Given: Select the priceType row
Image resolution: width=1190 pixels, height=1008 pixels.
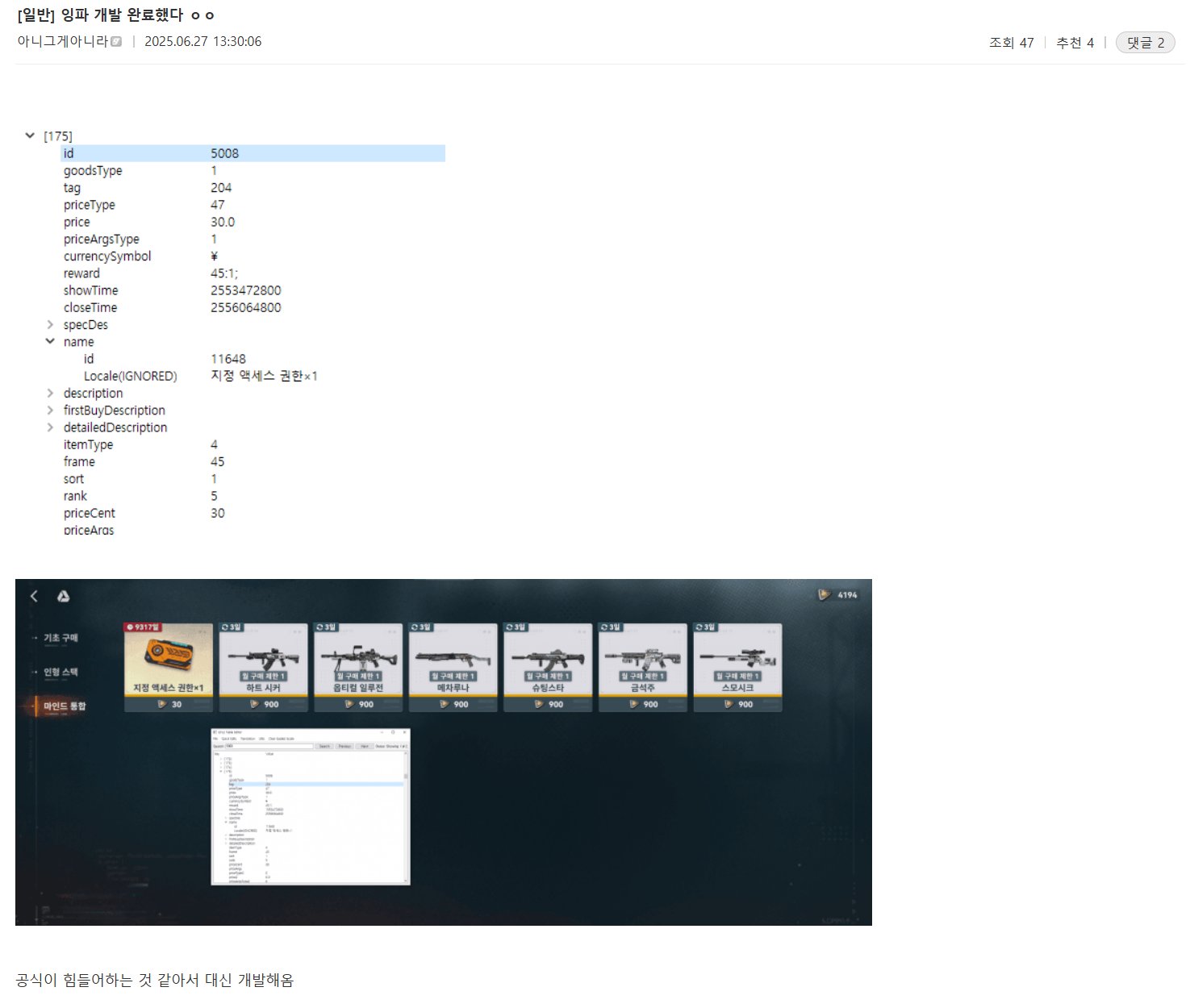Looking at the screenshot, I should click(253, 205).
